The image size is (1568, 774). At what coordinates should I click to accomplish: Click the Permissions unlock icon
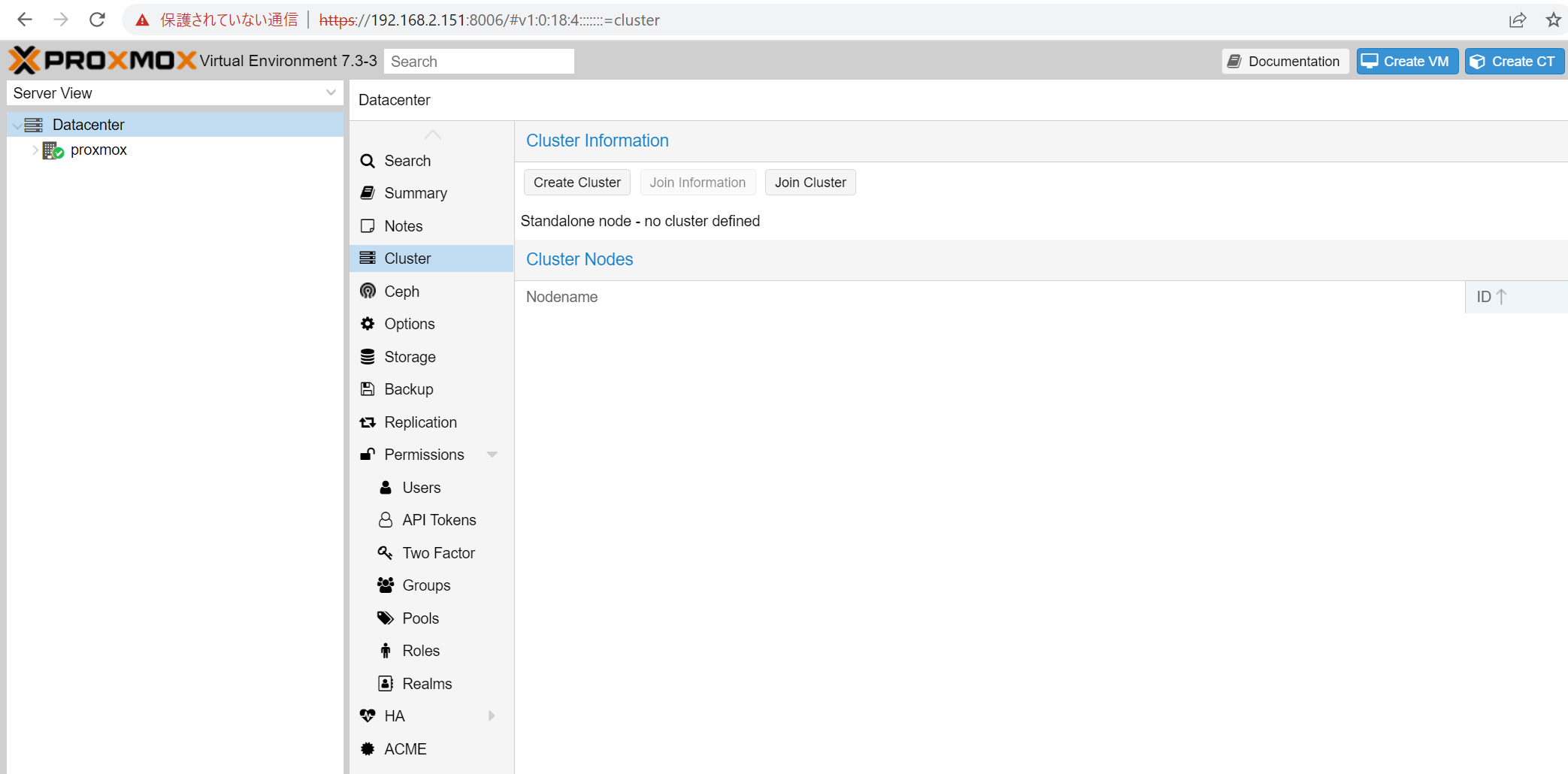(368, 455)
